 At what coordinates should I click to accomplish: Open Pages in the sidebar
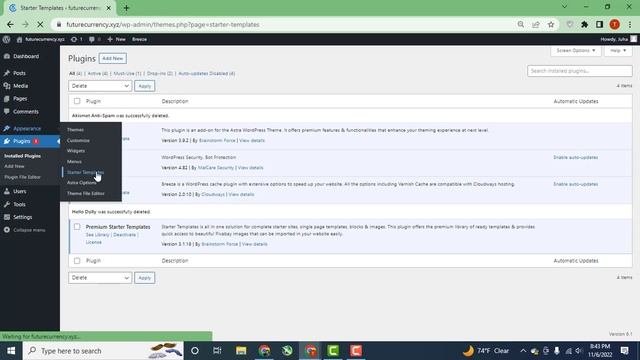pyautogui.click(x=20, y=98)
